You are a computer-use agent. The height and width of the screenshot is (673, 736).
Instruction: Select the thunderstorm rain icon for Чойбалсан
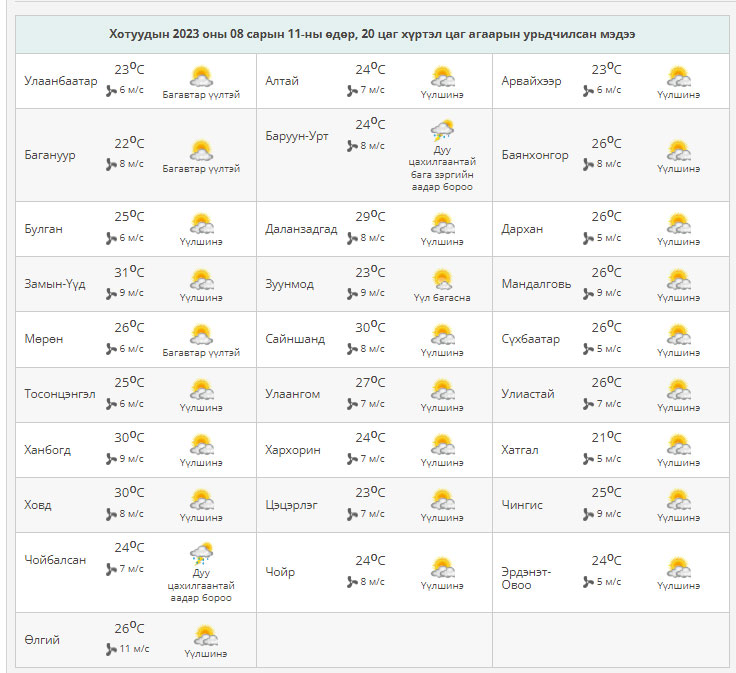coord(201,554)
